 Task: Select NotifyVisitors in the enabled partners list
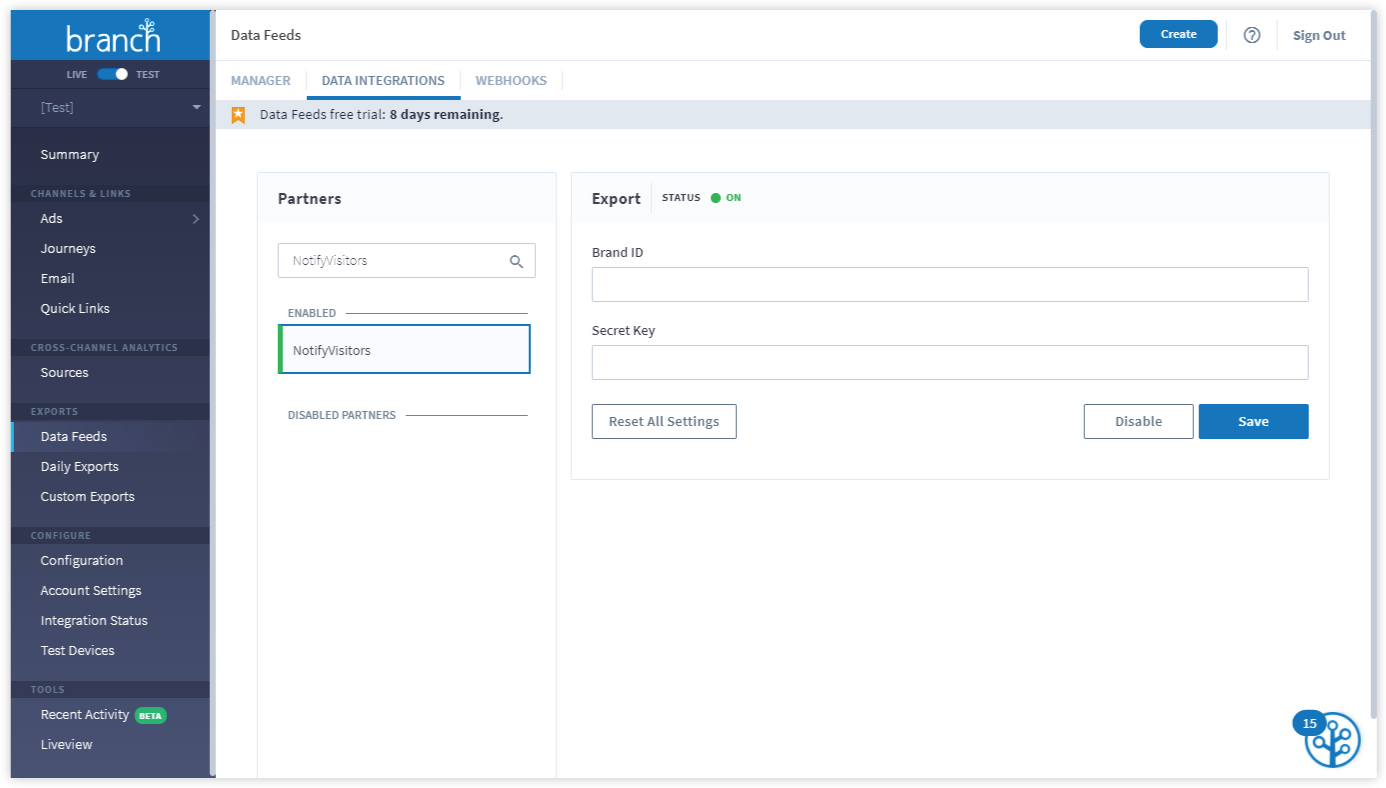coord(404,351)
